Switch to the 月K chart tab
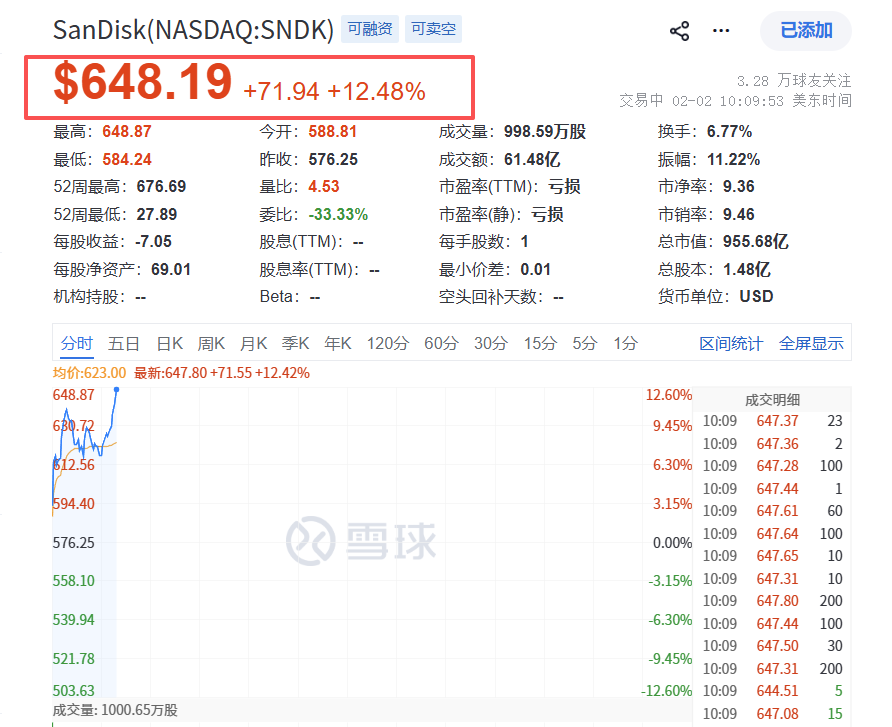Screen dimensions: 892x727 click(253, 343)
